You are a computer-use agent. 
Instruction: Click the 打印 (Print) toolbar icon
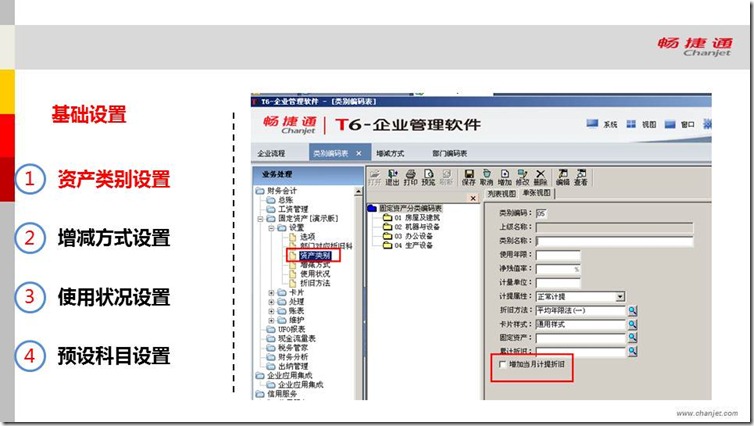(410, 177)
